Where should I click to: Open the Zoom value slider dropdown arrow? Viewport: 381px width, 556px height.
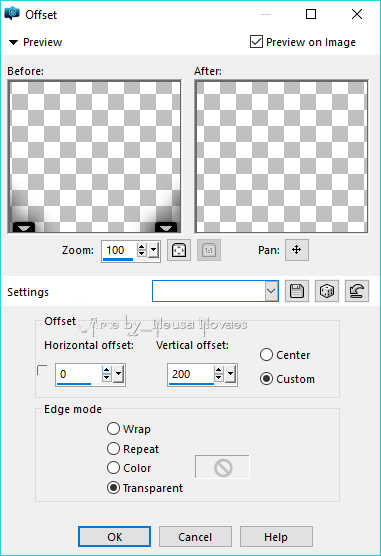point(154,251)
